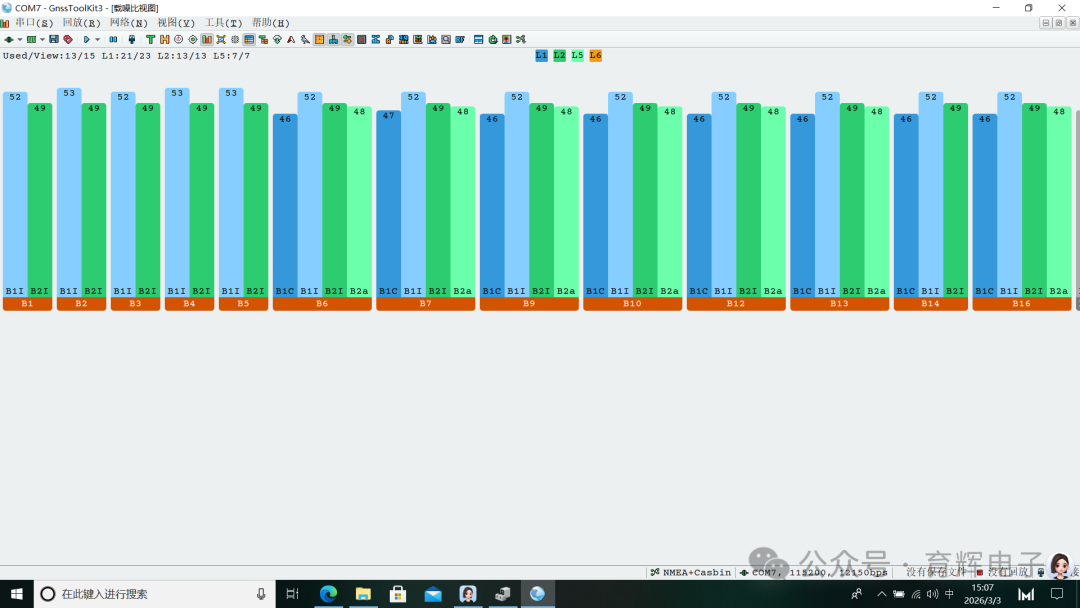
Task: Click the green signal antenna icon
Action: [x=277, y=39]
